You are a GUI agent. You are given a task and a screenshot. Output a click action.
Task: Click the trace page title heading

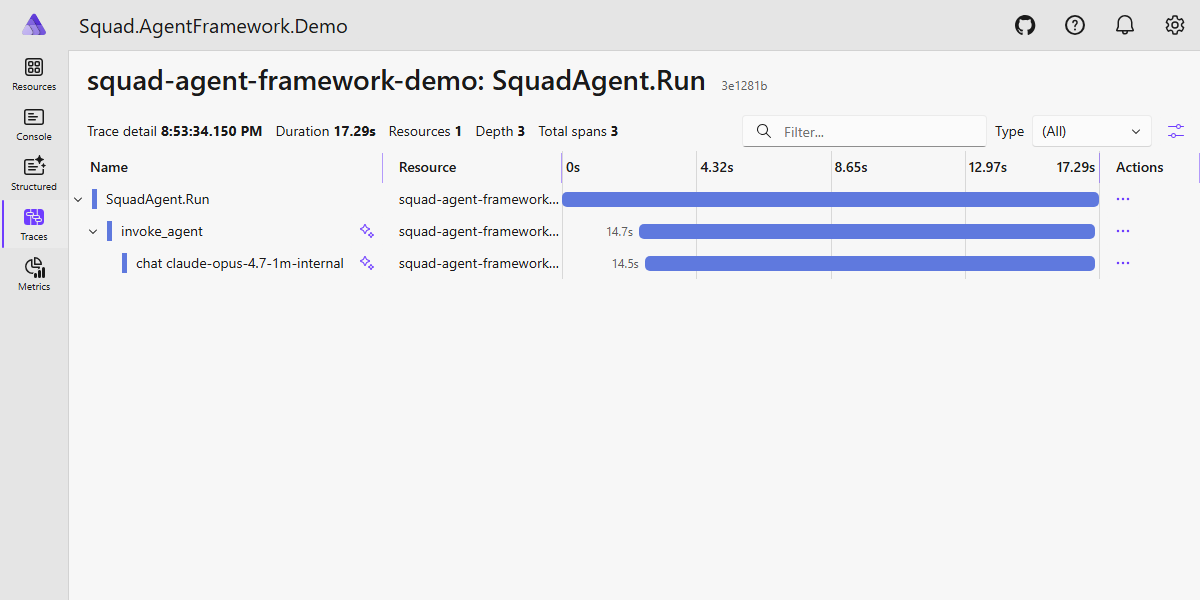click(x=396, y=81)
